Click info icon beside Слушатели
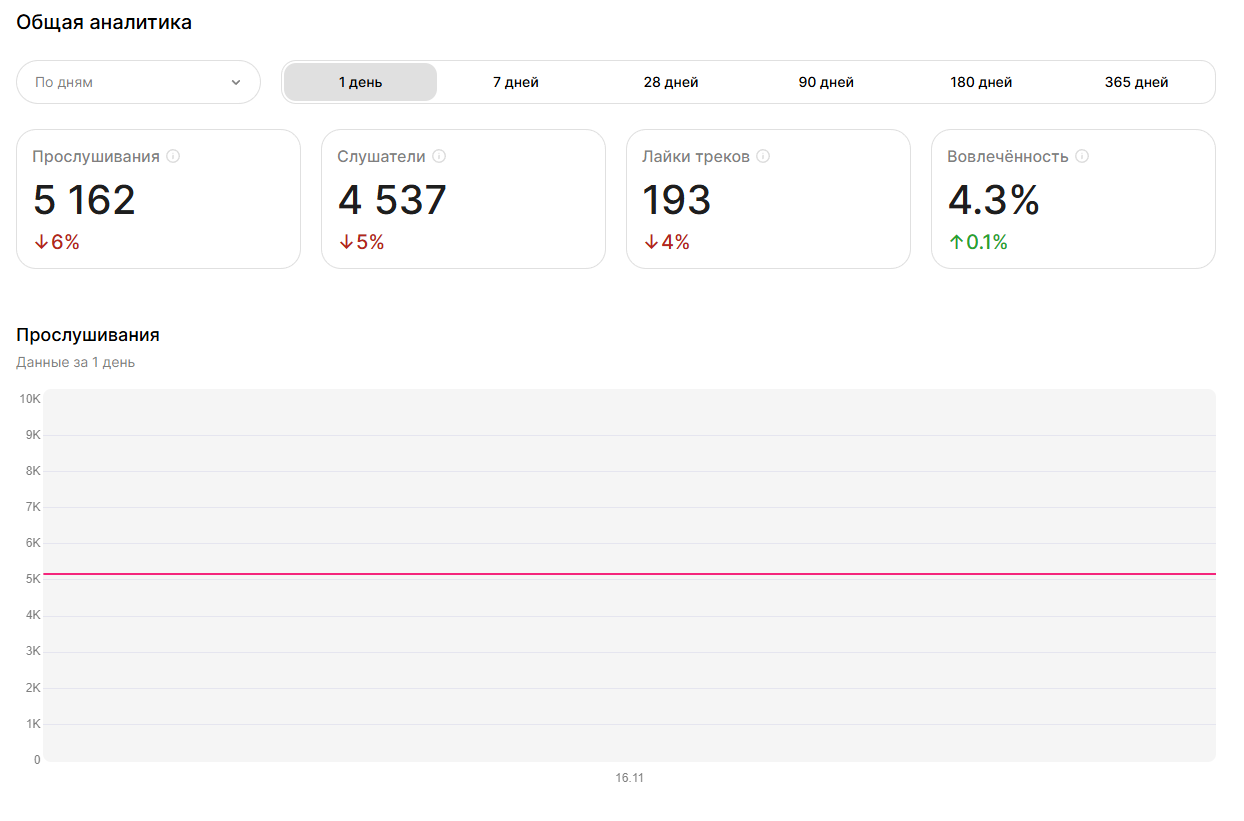 coord(439,157)
